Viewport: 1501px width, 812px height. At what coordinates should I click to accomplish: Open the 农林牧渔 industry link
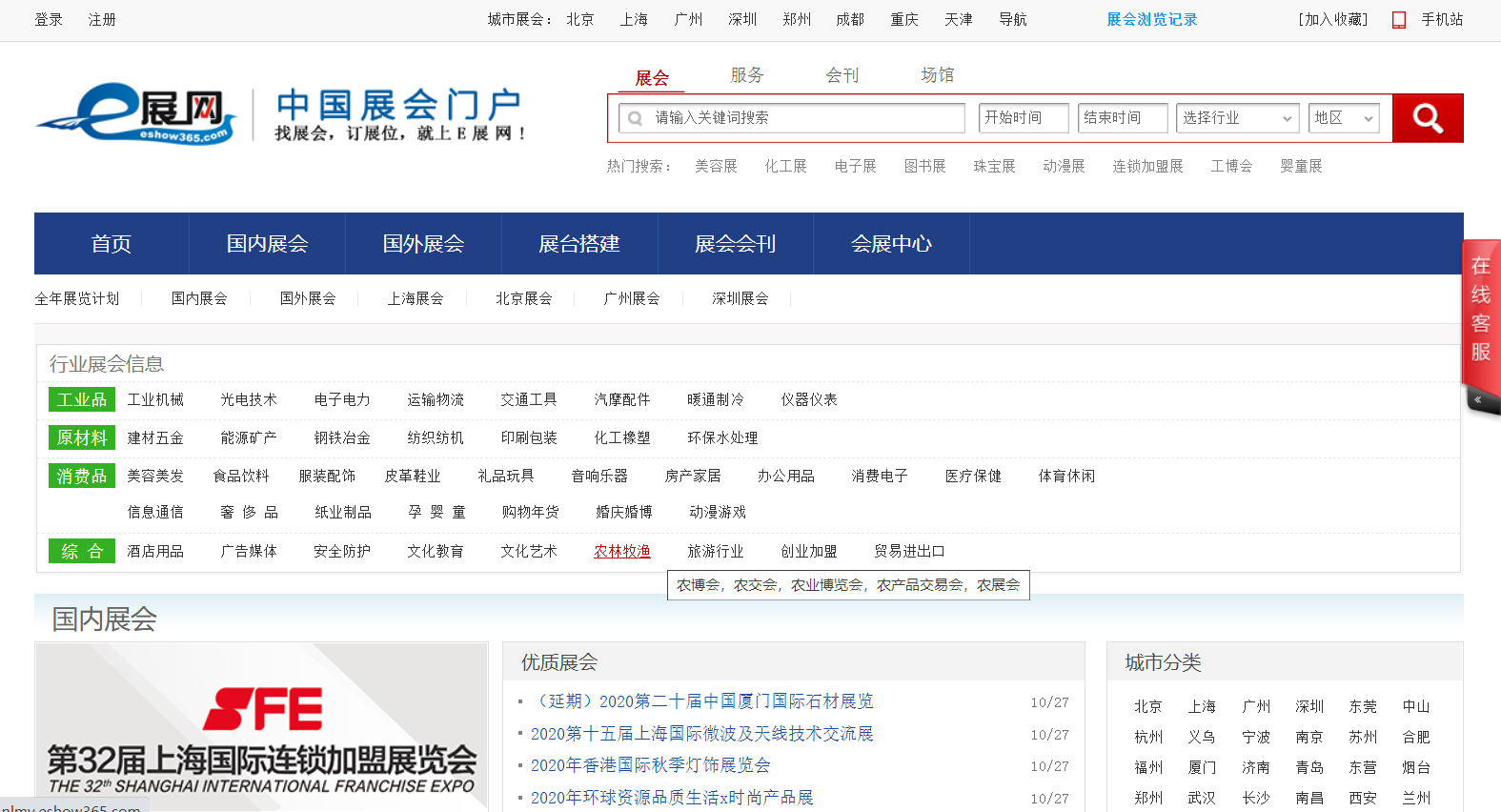[x=622, y=552]
